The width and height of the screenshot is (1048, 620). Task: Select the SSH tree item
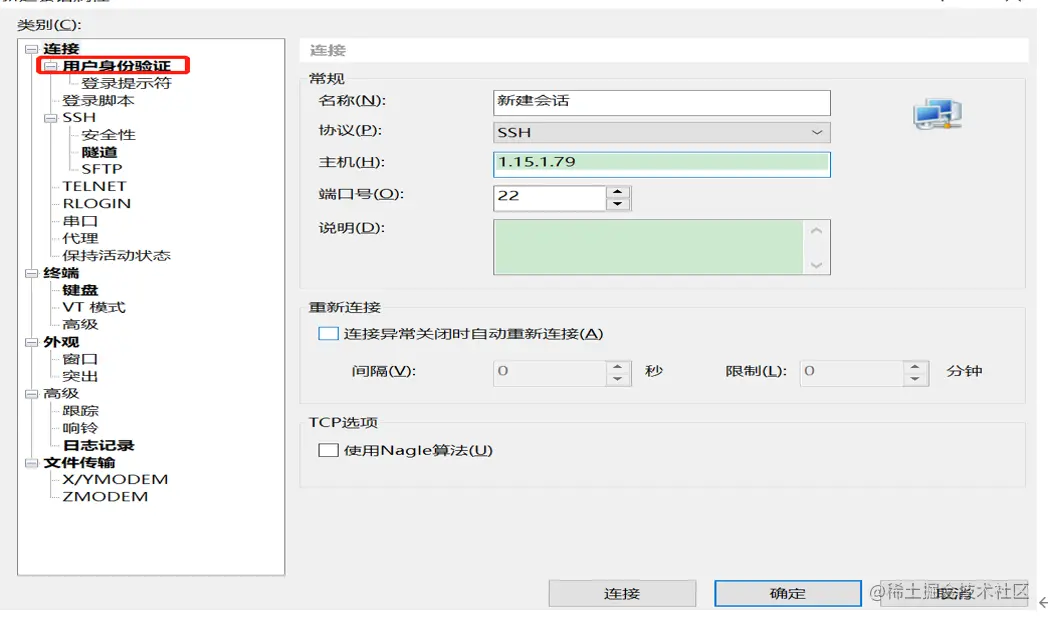pyautogui.click(x=80, y=118)
